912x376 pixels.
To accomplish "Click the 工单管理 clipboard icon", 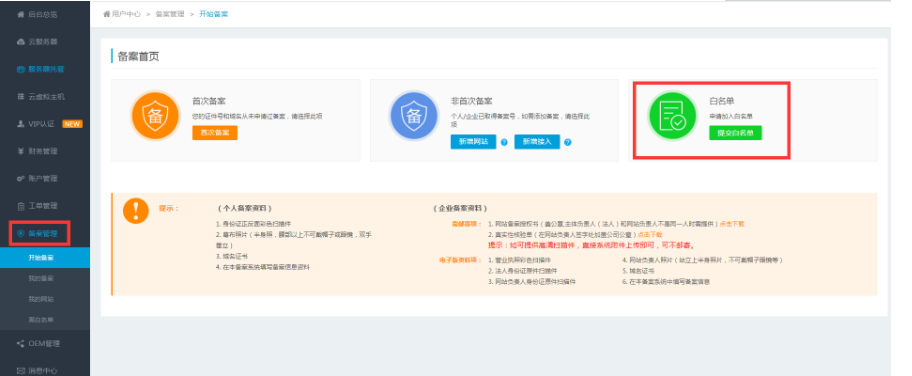I will (21, 206).
